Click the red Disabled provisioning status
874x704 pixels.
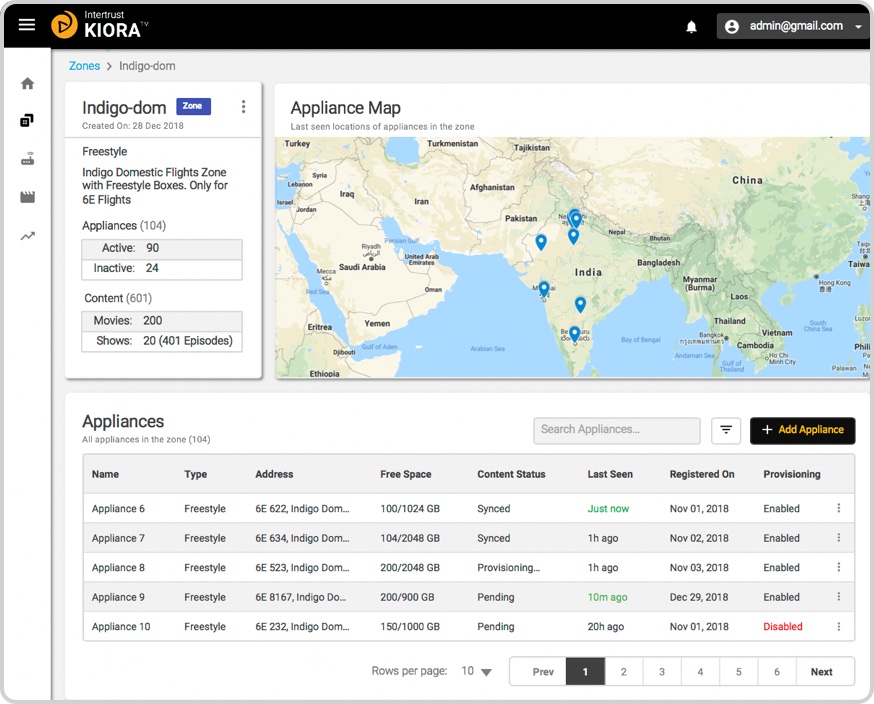point(783,627)
